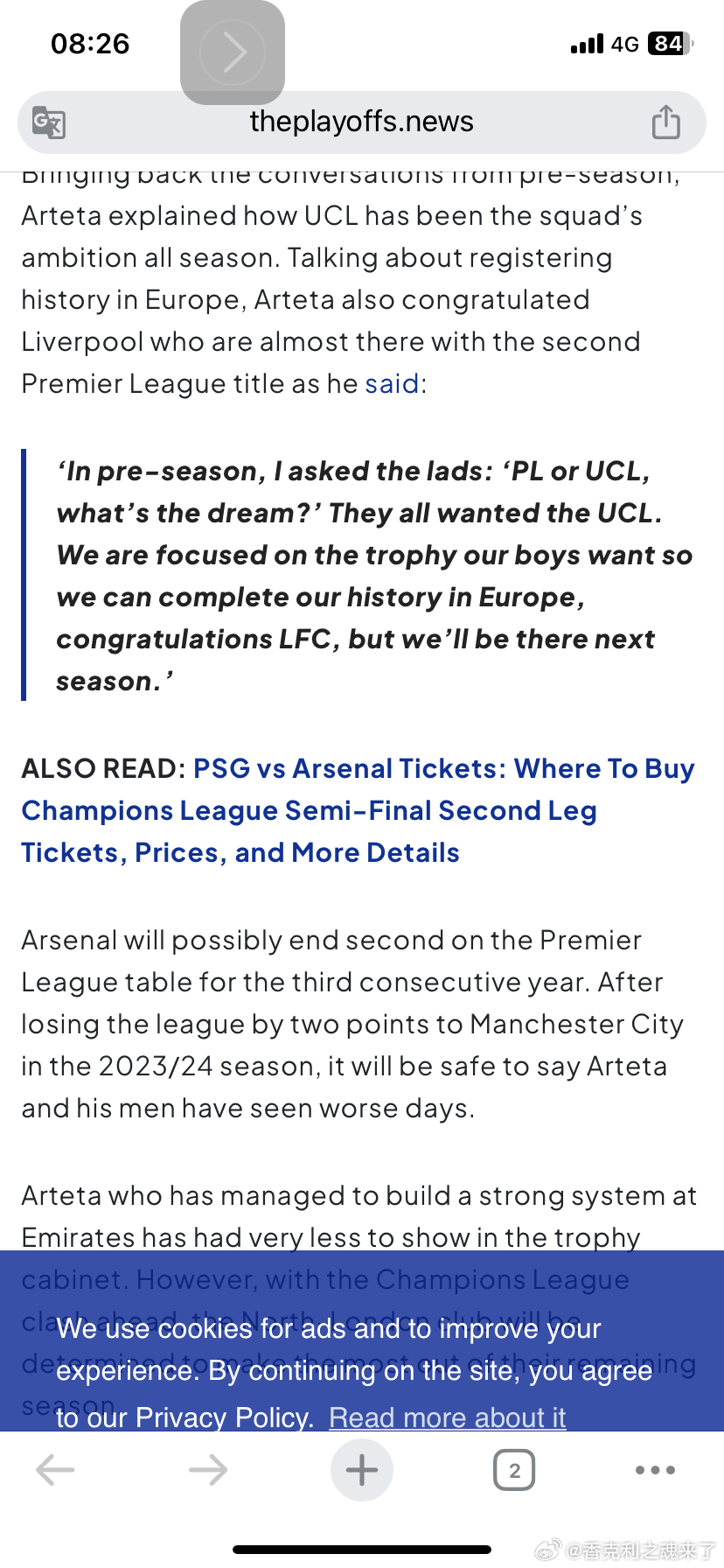This screenshot has width=724, height=1568.
Task: Tap the floating gray chevron button
Action: (233, 52)
